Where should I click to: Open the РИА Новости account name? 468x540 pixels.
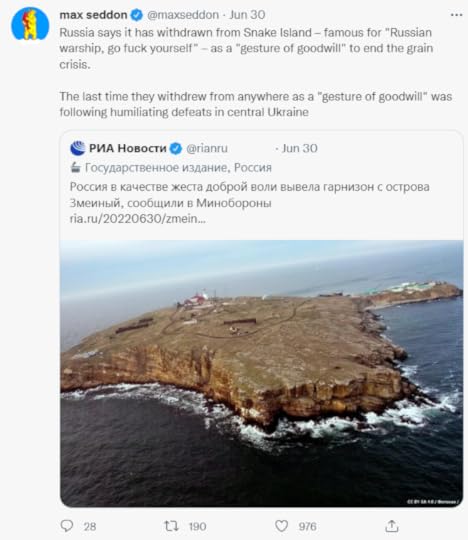(x=128, y=148)
